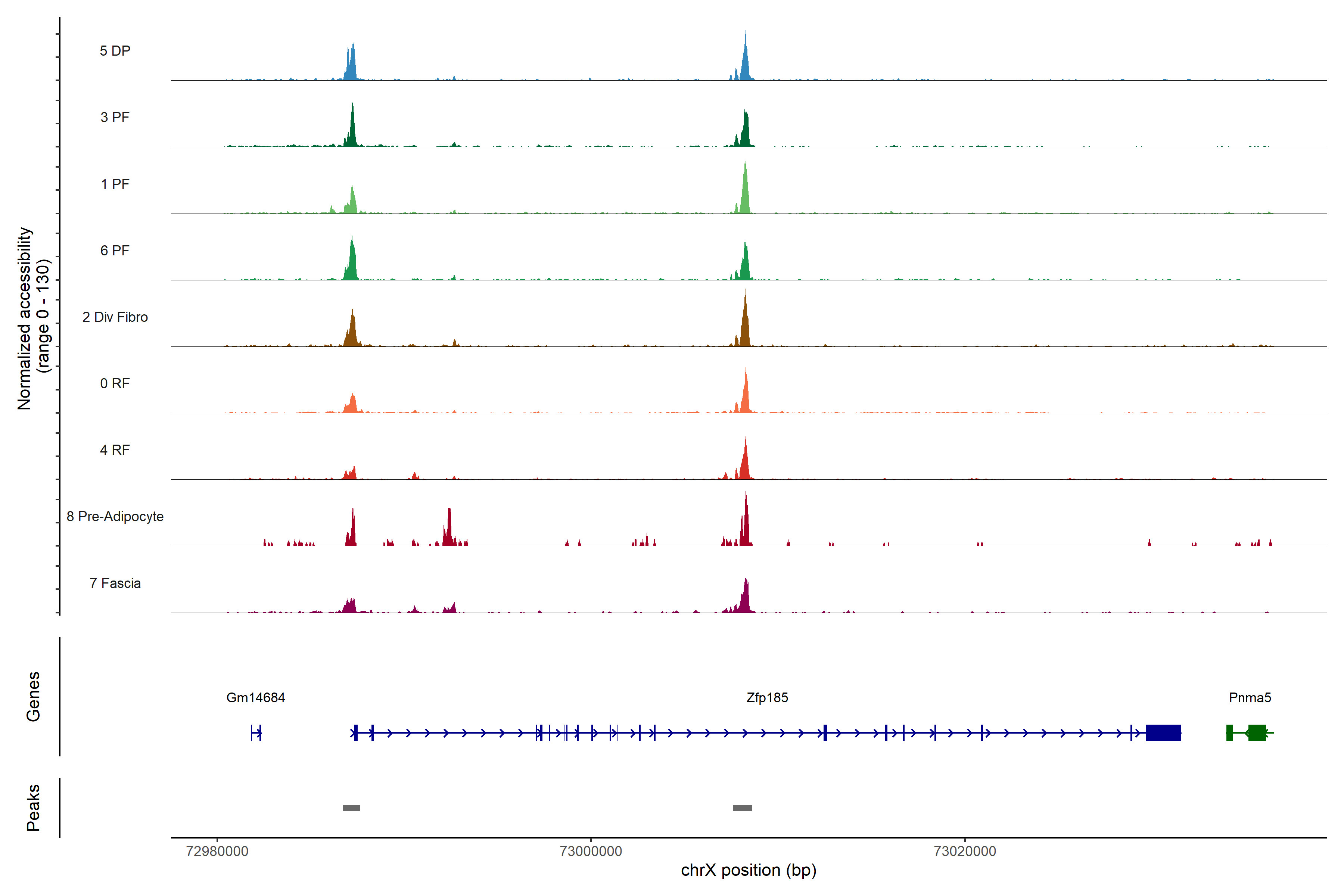The width and height of the screenshot is (1344, 896).
Task: Click the 73000000 axis tick label
Action: coord(591,852)
